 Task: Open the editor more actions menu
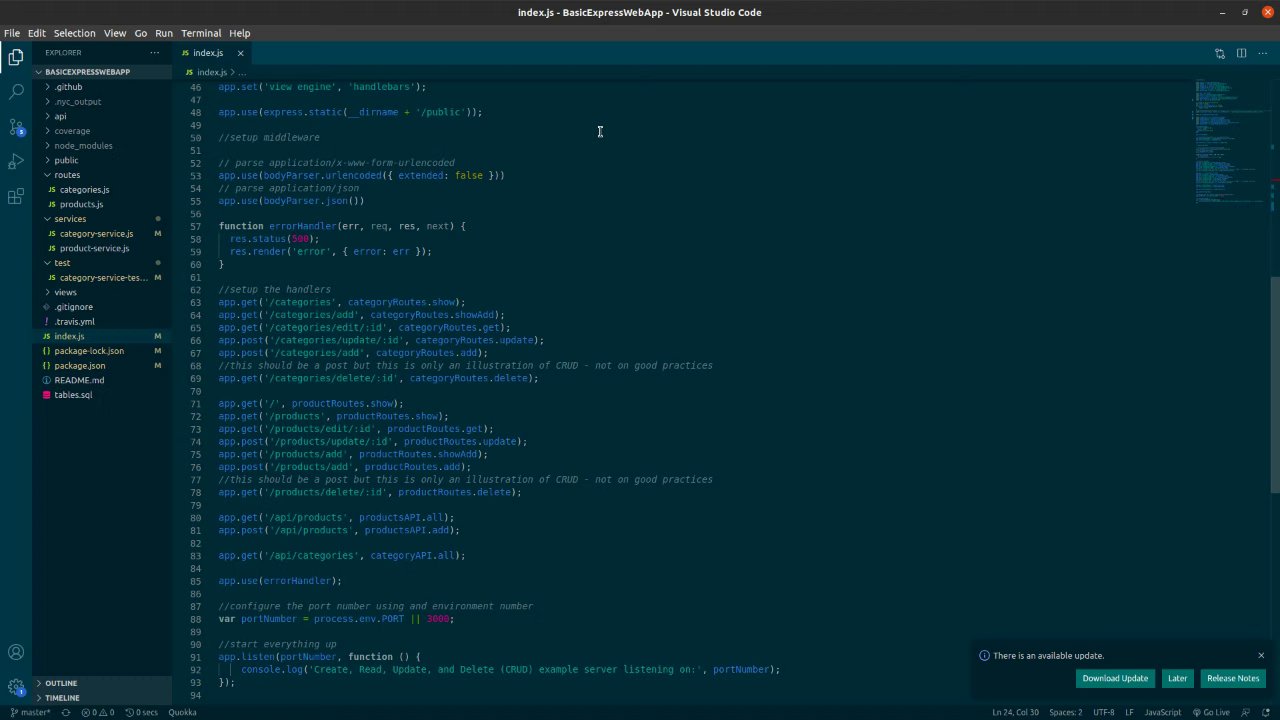[x=1262, y=53]
